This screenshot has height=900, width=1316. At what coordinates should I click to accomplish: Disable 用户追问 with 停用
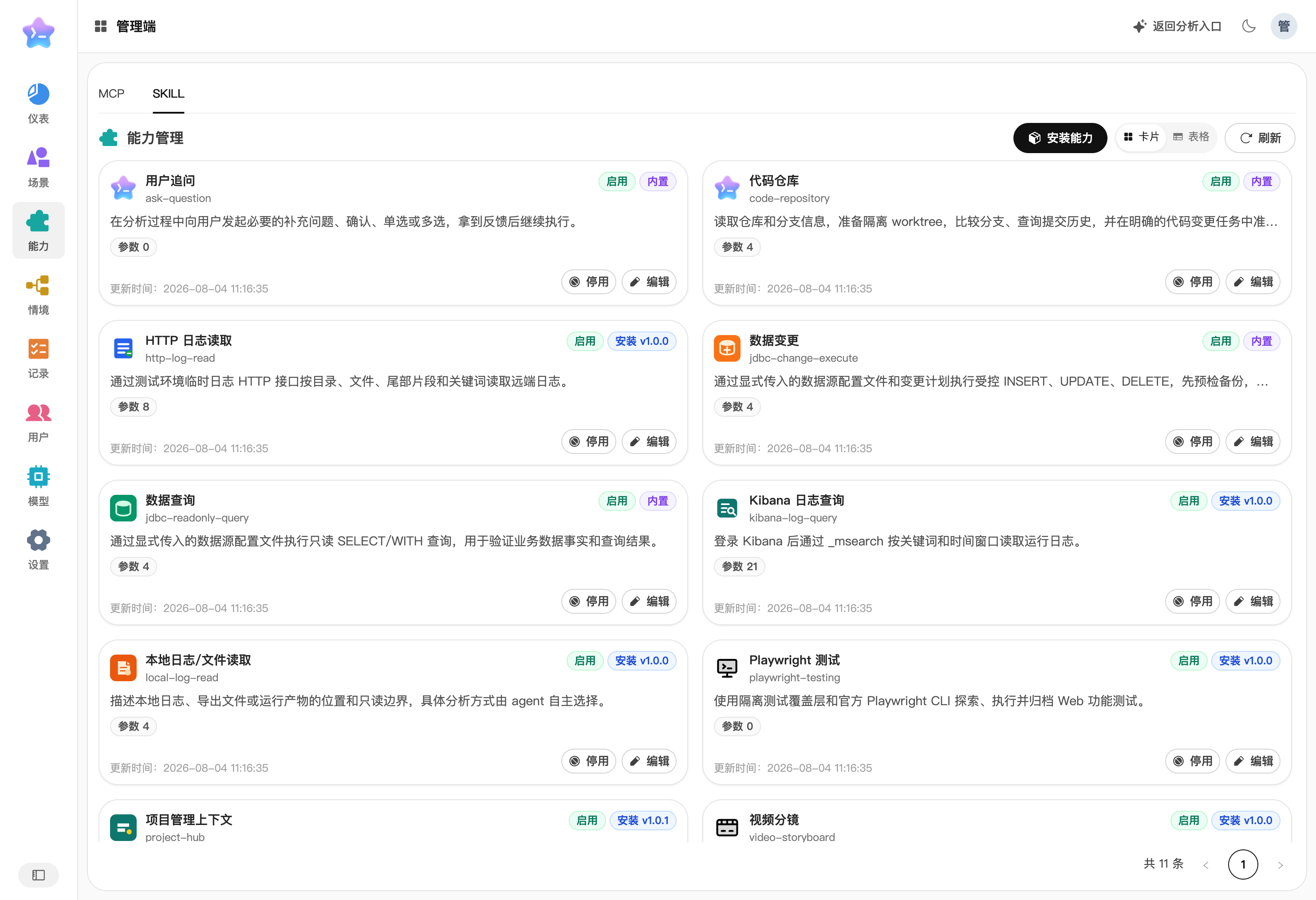[x=588, y=281]
